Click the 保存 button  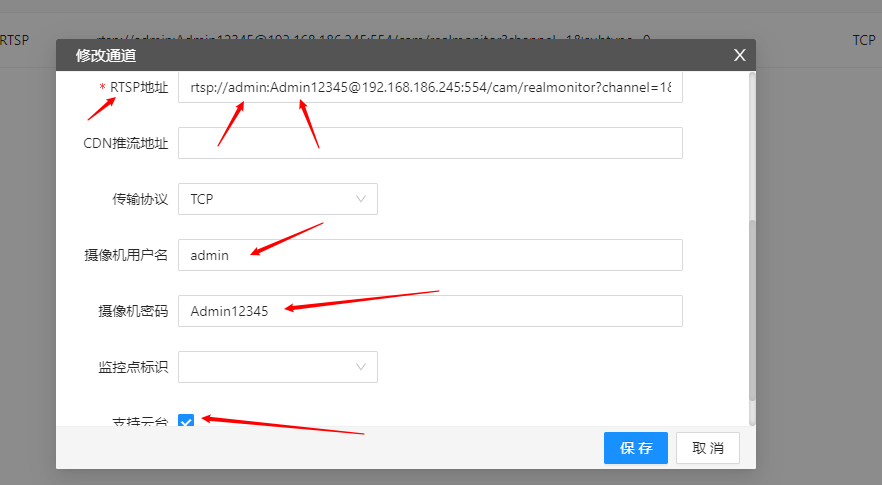pos(636,448)
